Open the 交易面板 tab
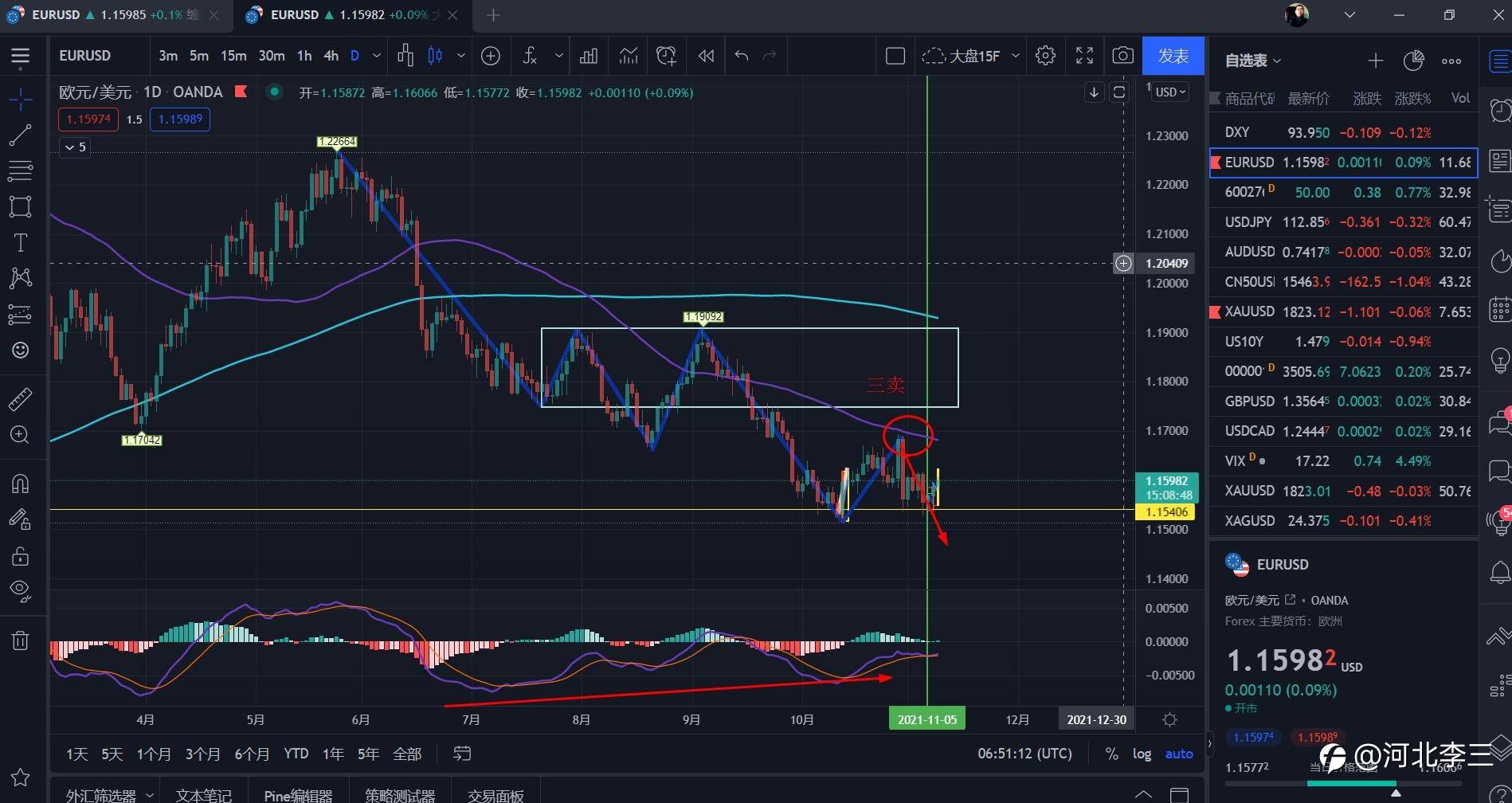1512x803 pixels. [496, 795]
